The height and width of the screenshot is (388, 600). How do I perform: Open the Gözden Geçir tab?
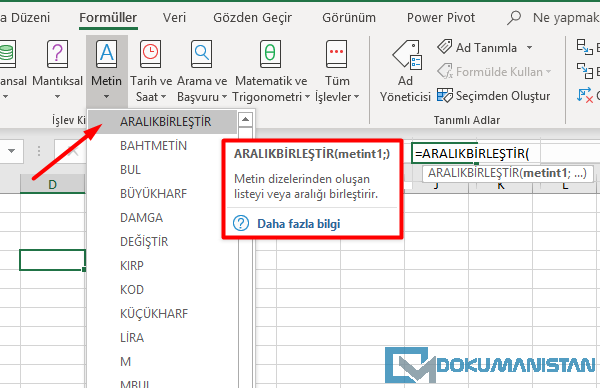coord(253,18)
